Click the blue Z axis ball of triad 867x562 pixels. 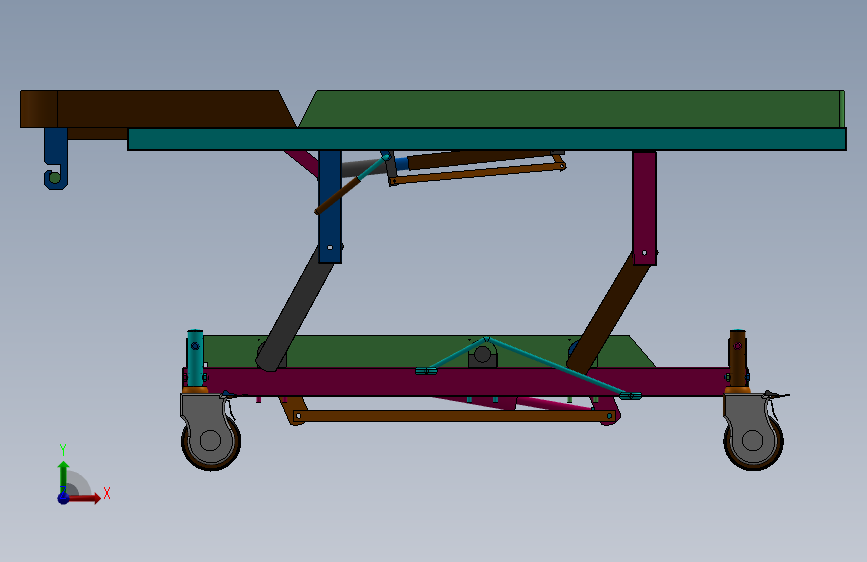[x=63, y=498]
